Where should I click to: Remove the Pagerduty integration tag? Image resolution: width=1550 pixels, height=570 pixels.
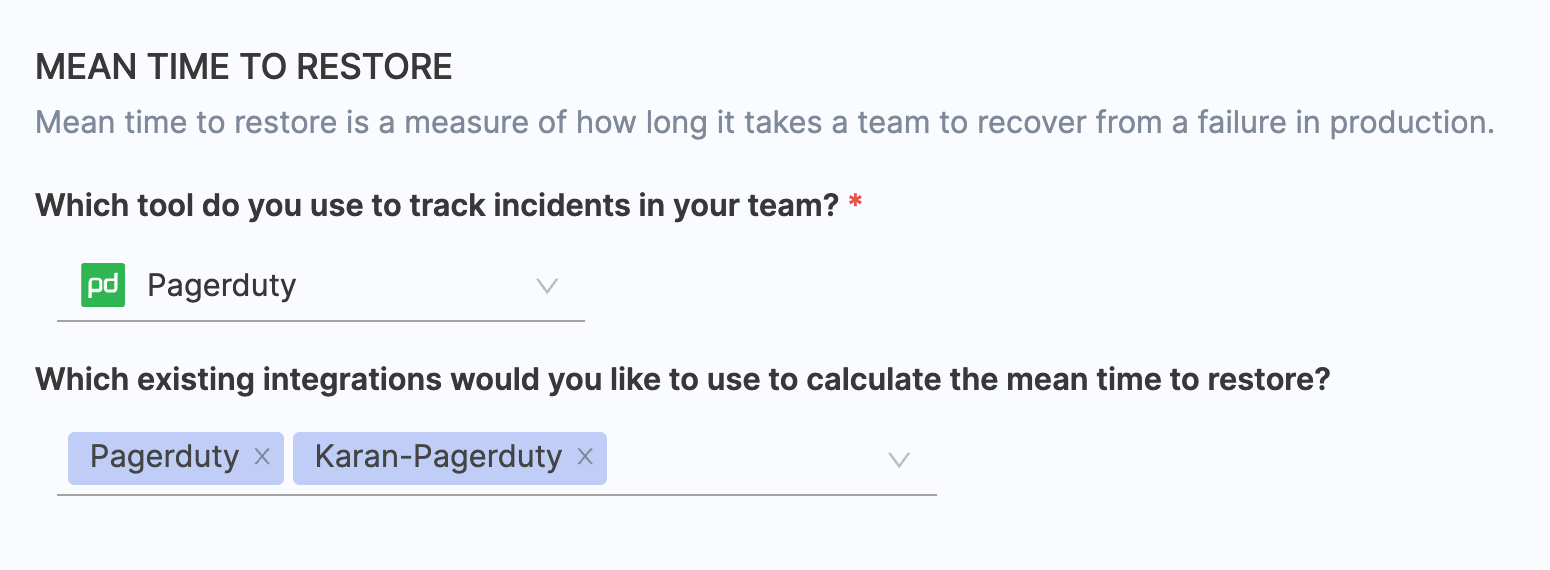pyautogui.click(x=262, y=457)
